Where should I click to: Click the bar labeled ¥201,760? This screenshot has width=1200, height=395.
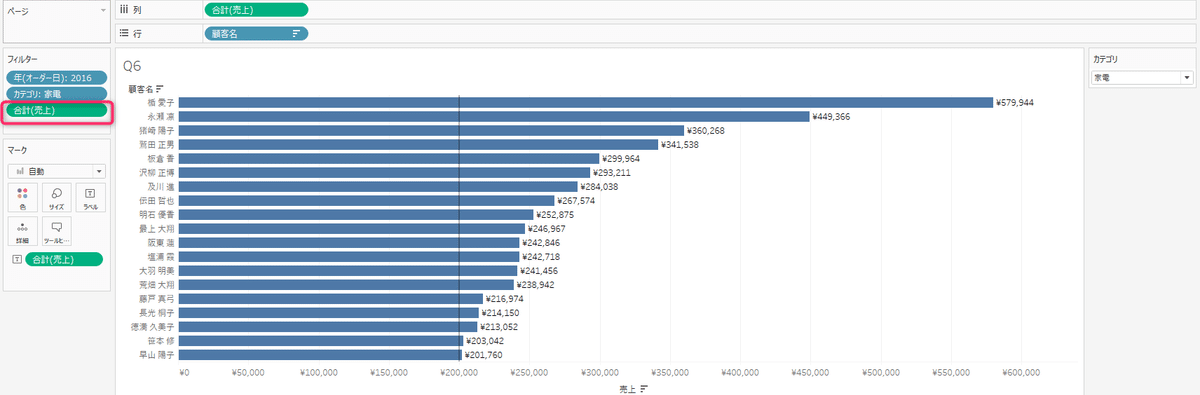pos(320,354)
